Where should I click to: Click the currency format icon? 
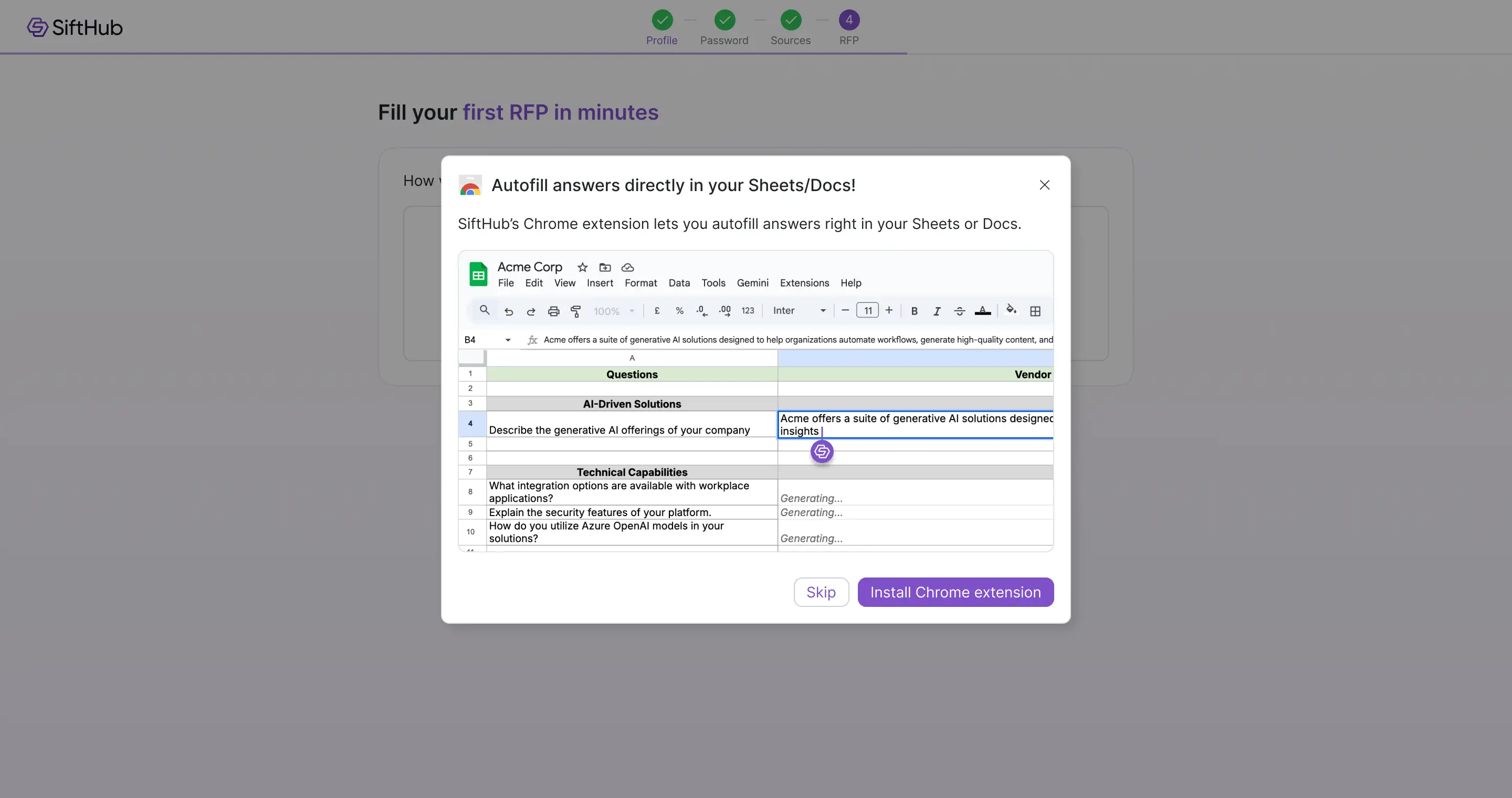[x=657, y=311]
